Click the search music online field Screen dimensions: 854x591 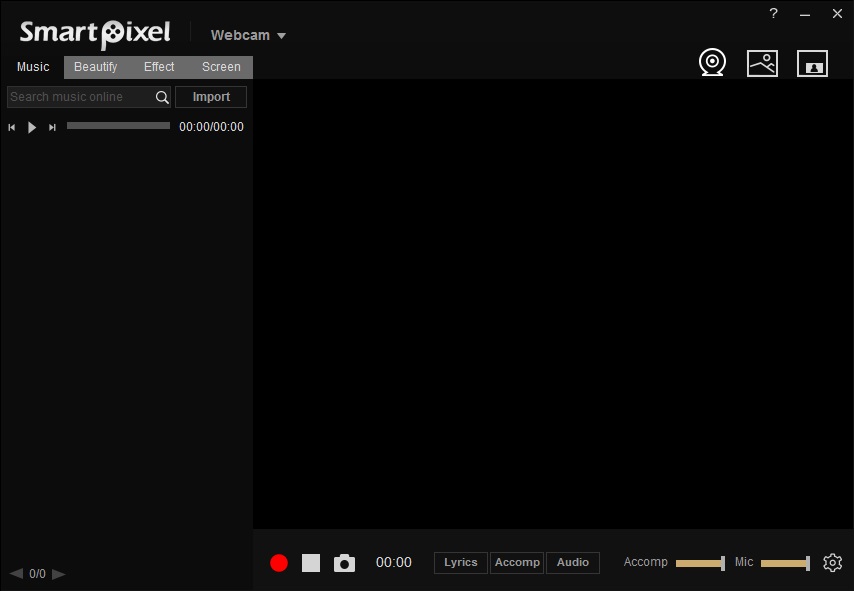(75, 97)
